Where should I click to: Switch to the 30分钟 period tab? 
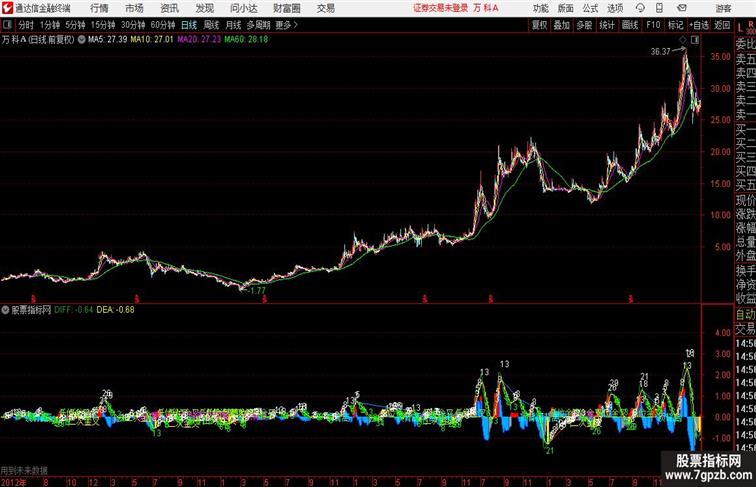tap(133, 25)
